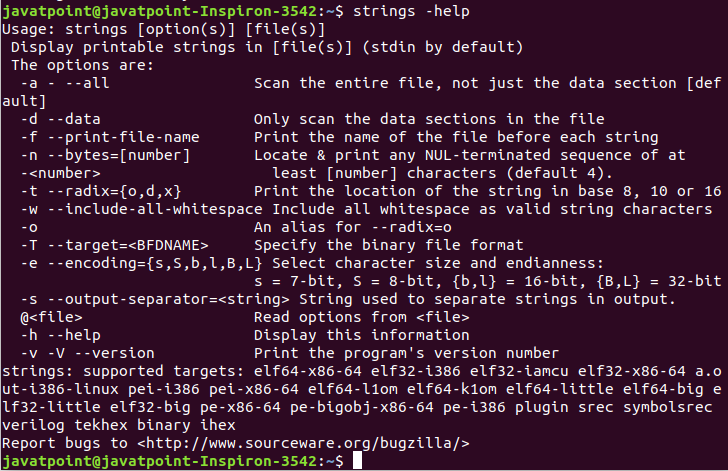Click the last javatpoint prompt username

(x=47, y=461)
